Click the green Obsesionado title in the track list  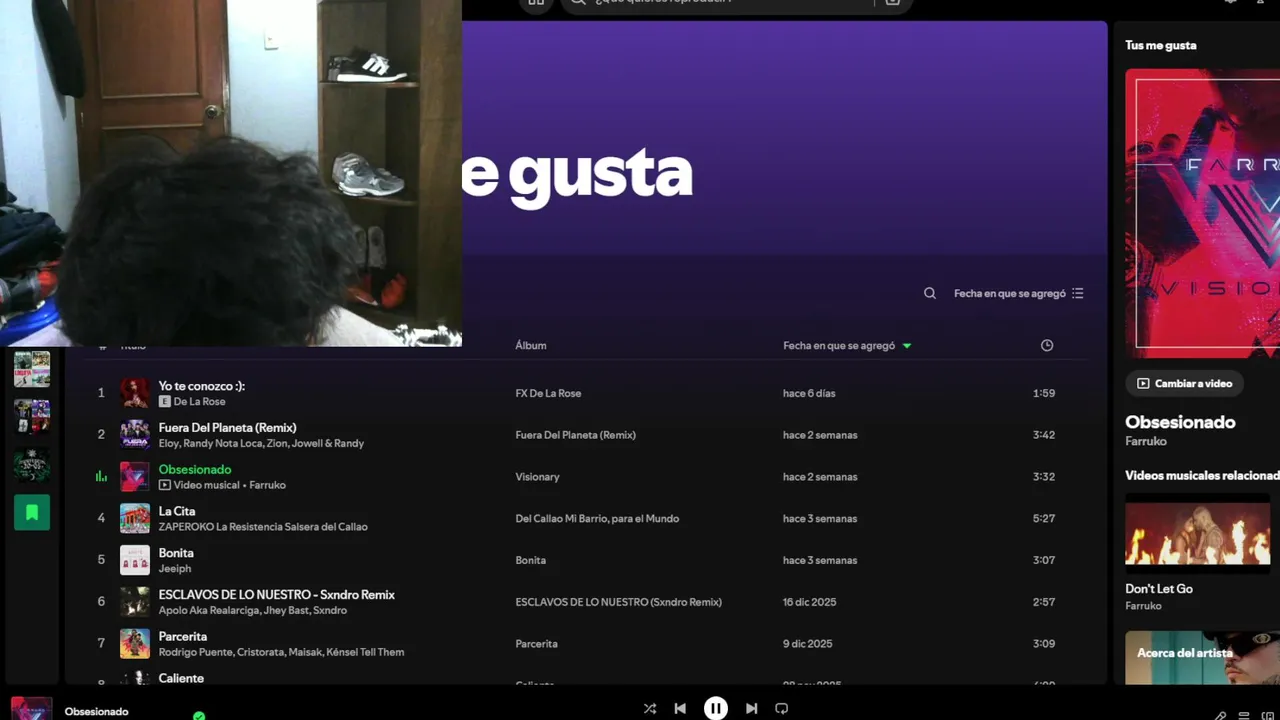point(195,470)
